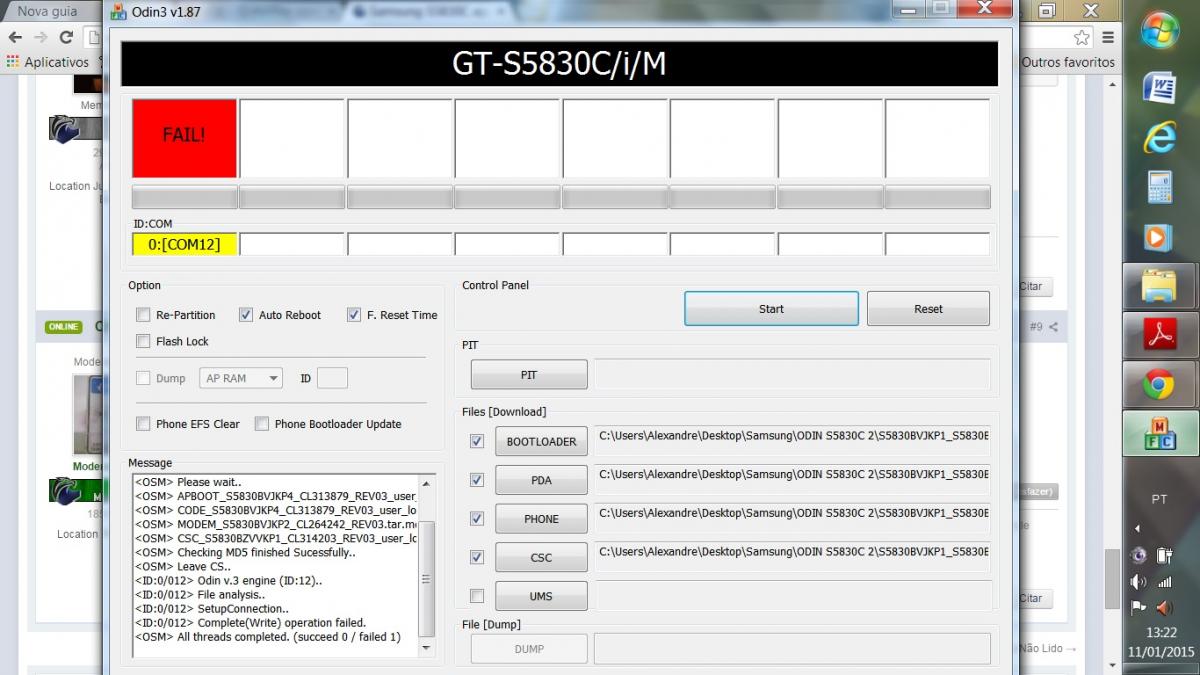This screenshot has width=1200, height=675.
Task: Untick the checkbox beside PDA button
Action: click(x=477, y=480)
